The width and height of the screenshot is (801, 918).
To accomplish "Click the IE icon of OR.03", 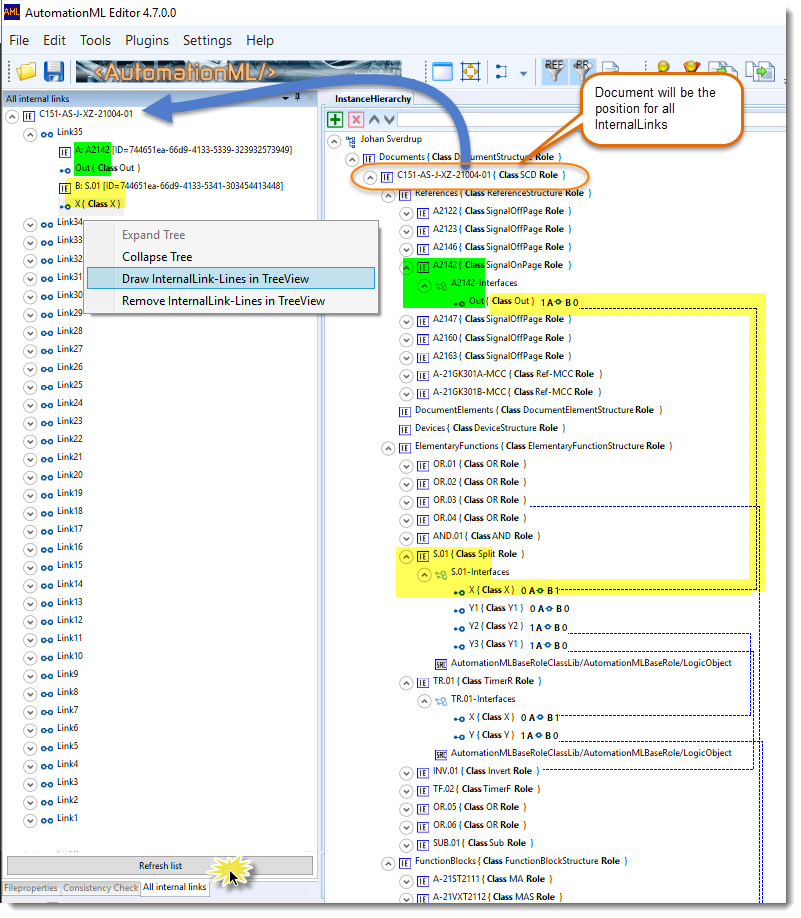I will 423,502.
